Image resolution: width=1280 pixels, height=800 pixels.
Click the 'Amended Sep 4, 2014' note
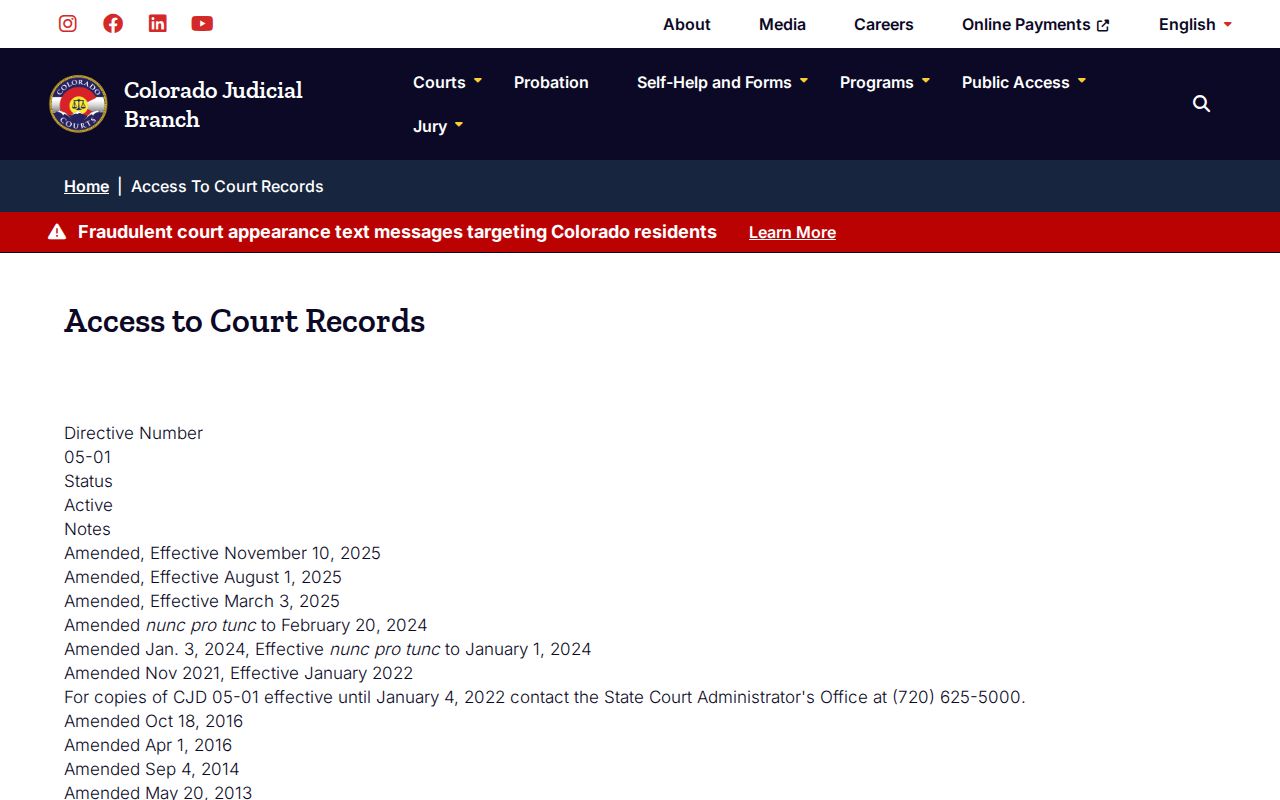click(152, 769)
